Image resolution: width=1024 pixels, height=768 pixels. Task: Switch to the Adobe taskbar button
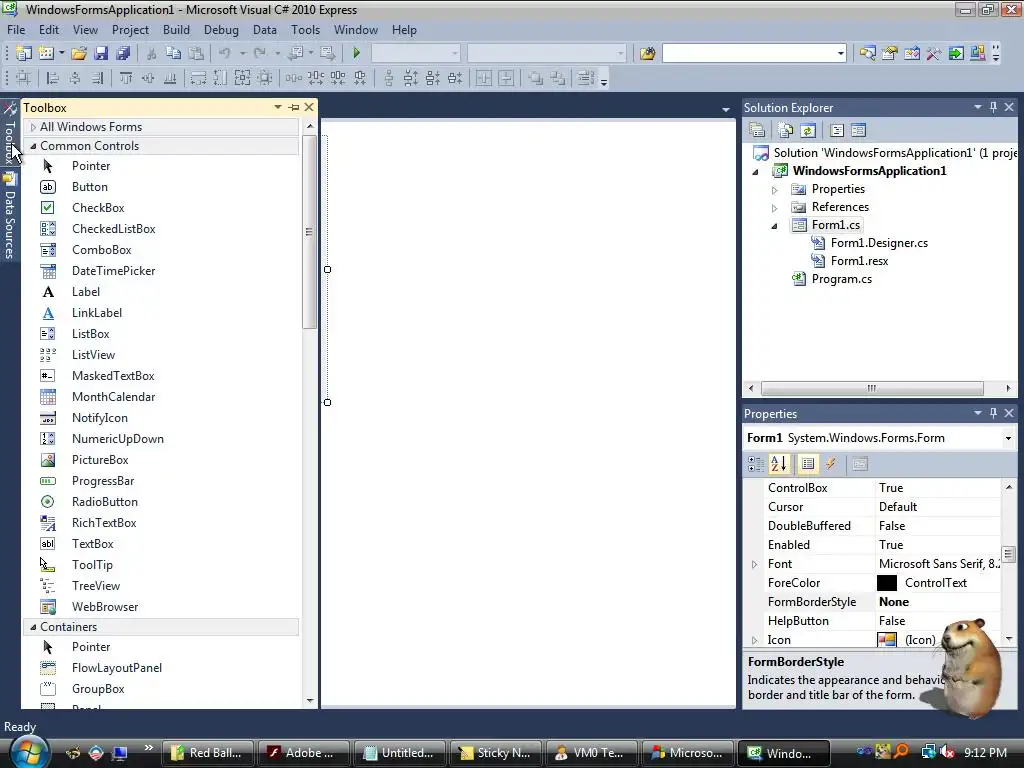[302, 753]
